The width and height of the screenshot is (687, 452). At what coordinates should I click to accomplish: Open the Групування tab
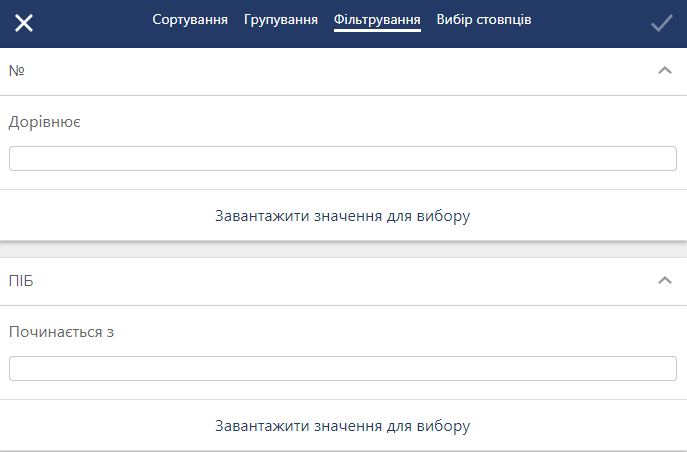pyautogui.click(x=281, y=20)
